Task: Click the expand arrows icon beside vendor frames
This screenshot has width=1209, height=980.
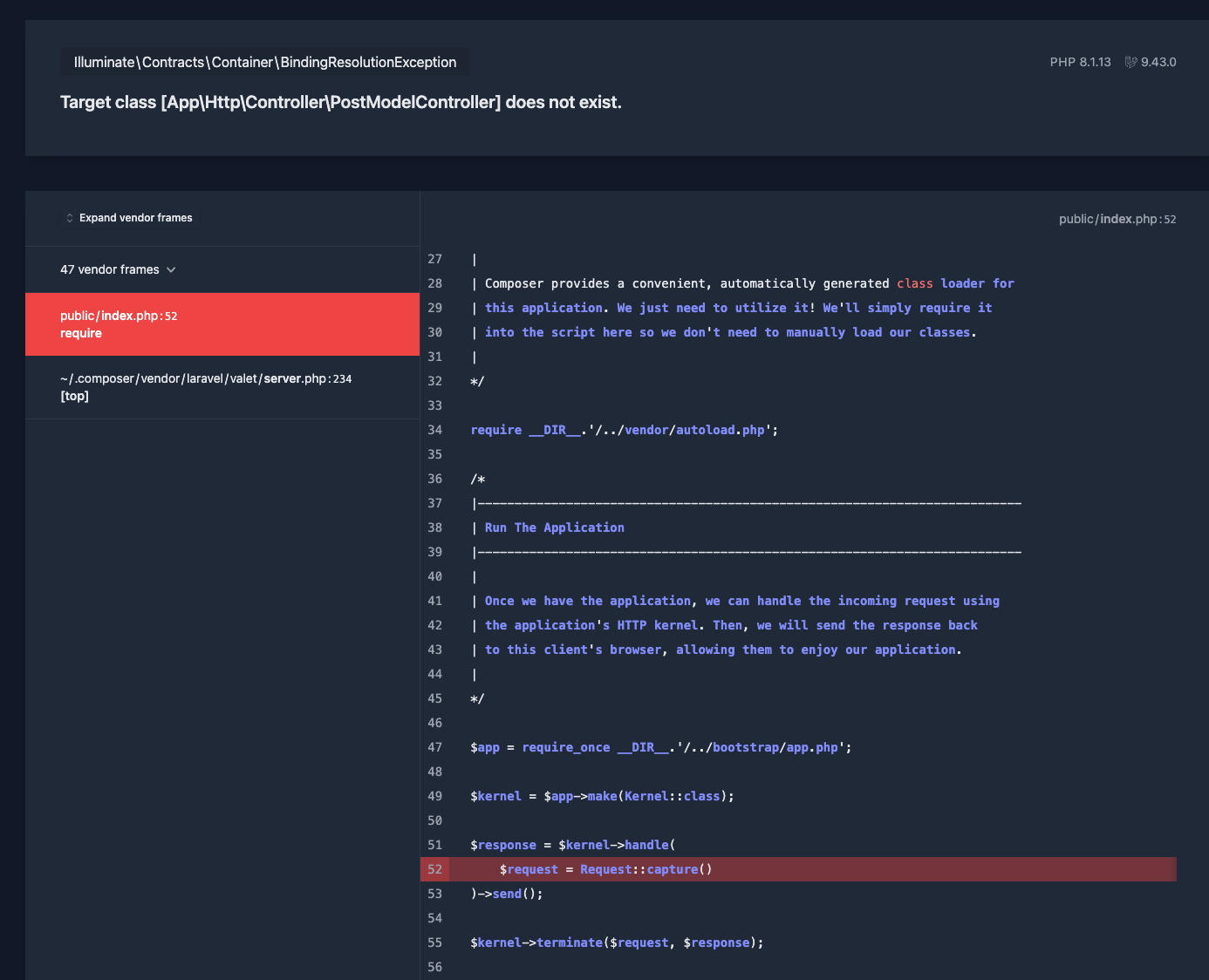Action: (x=70, y=218)
